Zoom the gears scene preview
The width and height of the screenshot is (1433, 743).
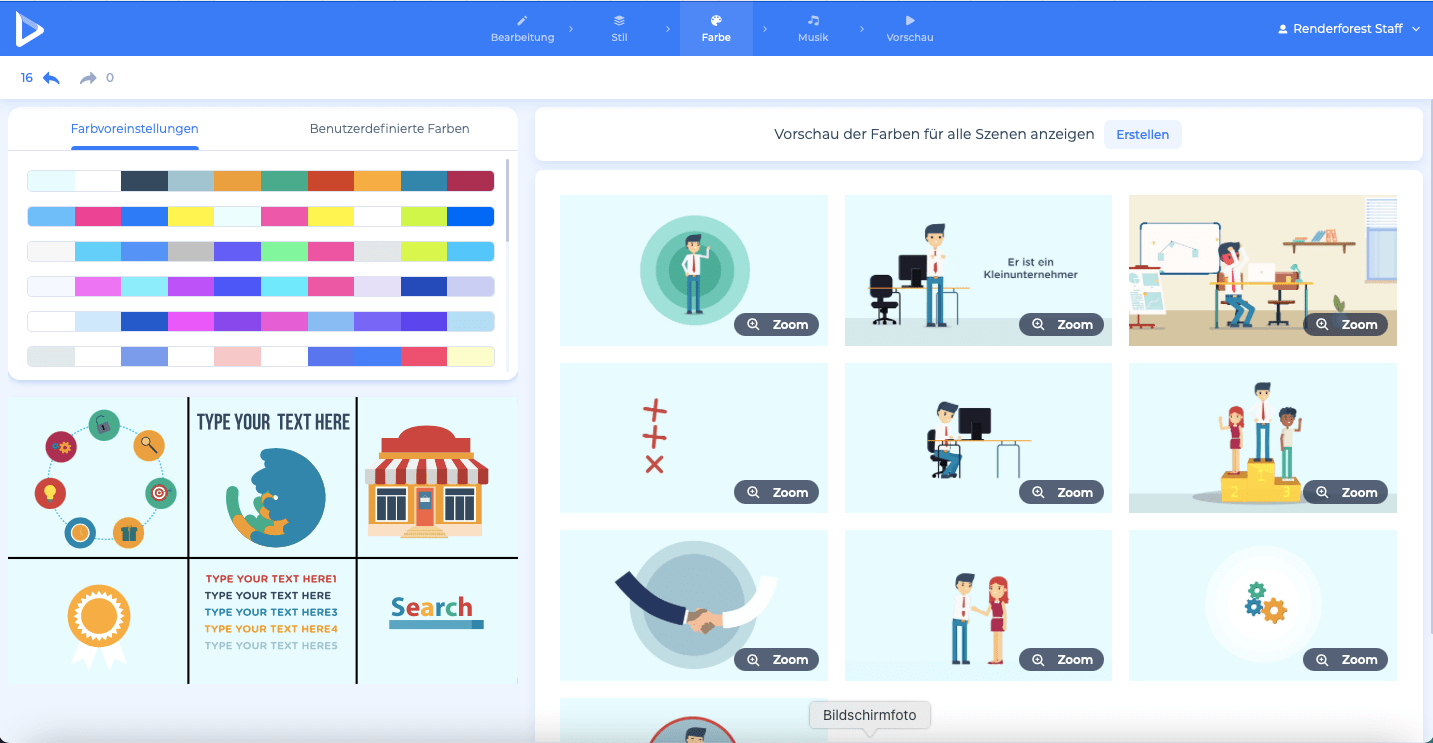pos(1346,660)
